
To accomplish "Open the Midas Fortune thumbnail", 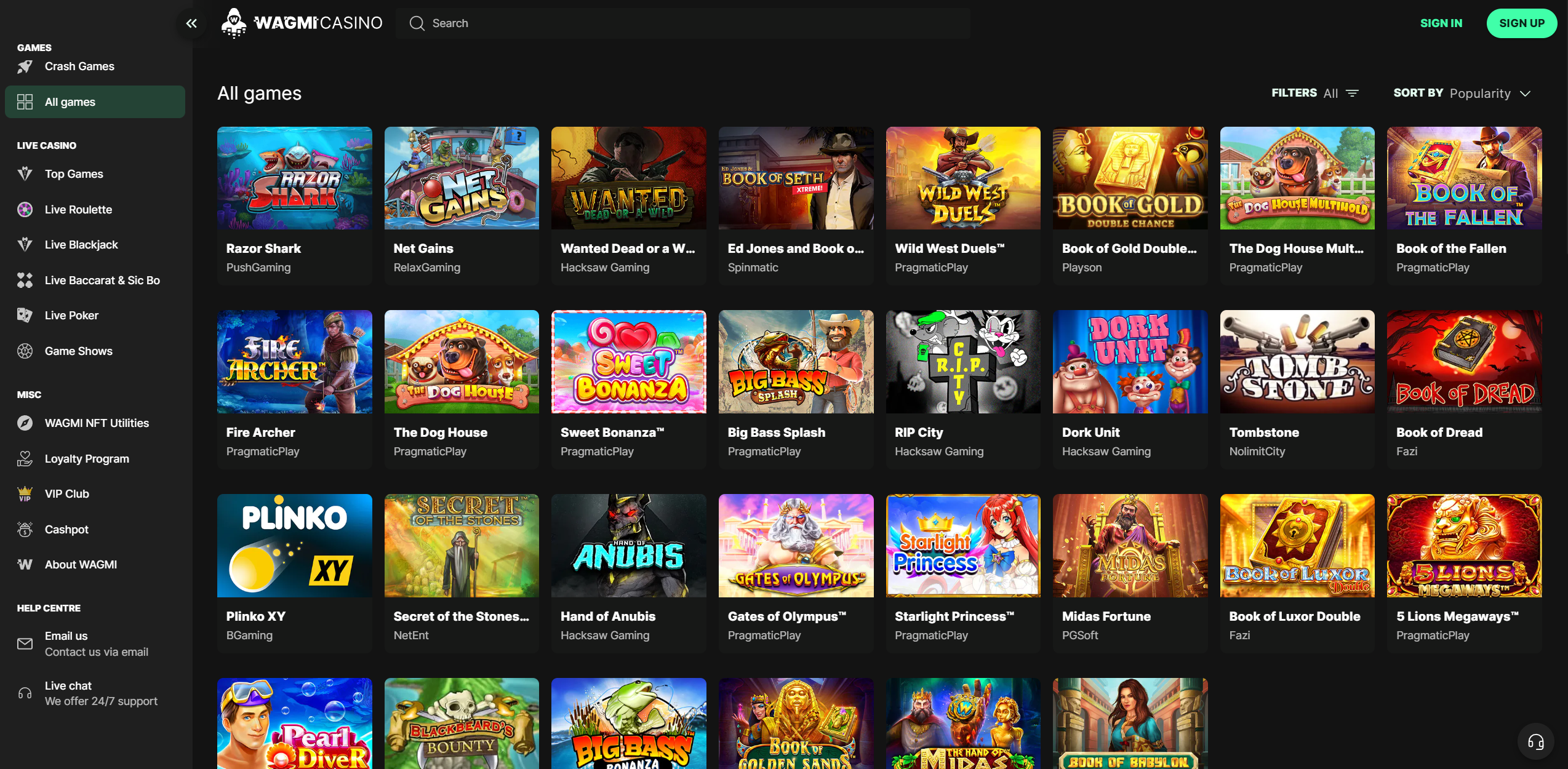I will (1130, 546).
